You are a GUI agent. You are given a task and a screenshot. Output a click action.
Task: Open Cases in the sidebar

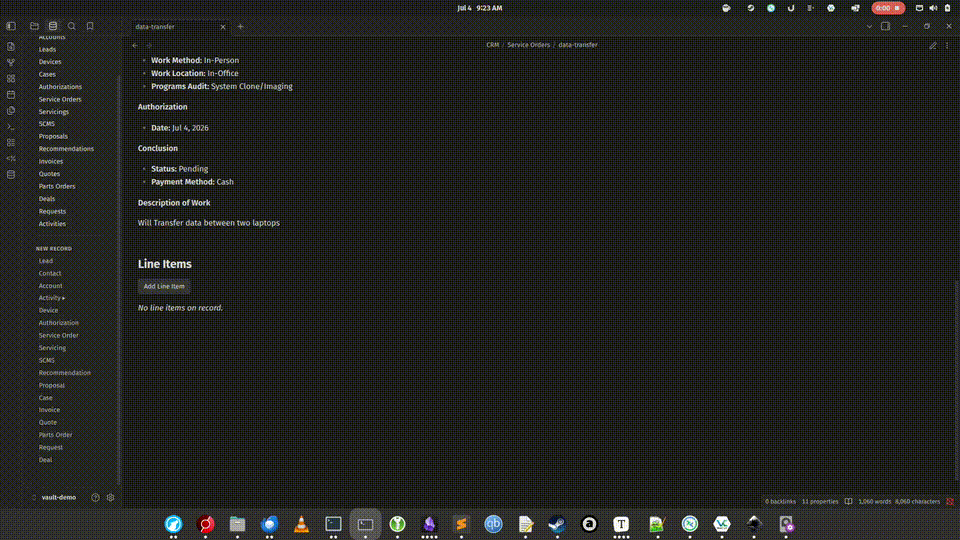coord(47,75)
